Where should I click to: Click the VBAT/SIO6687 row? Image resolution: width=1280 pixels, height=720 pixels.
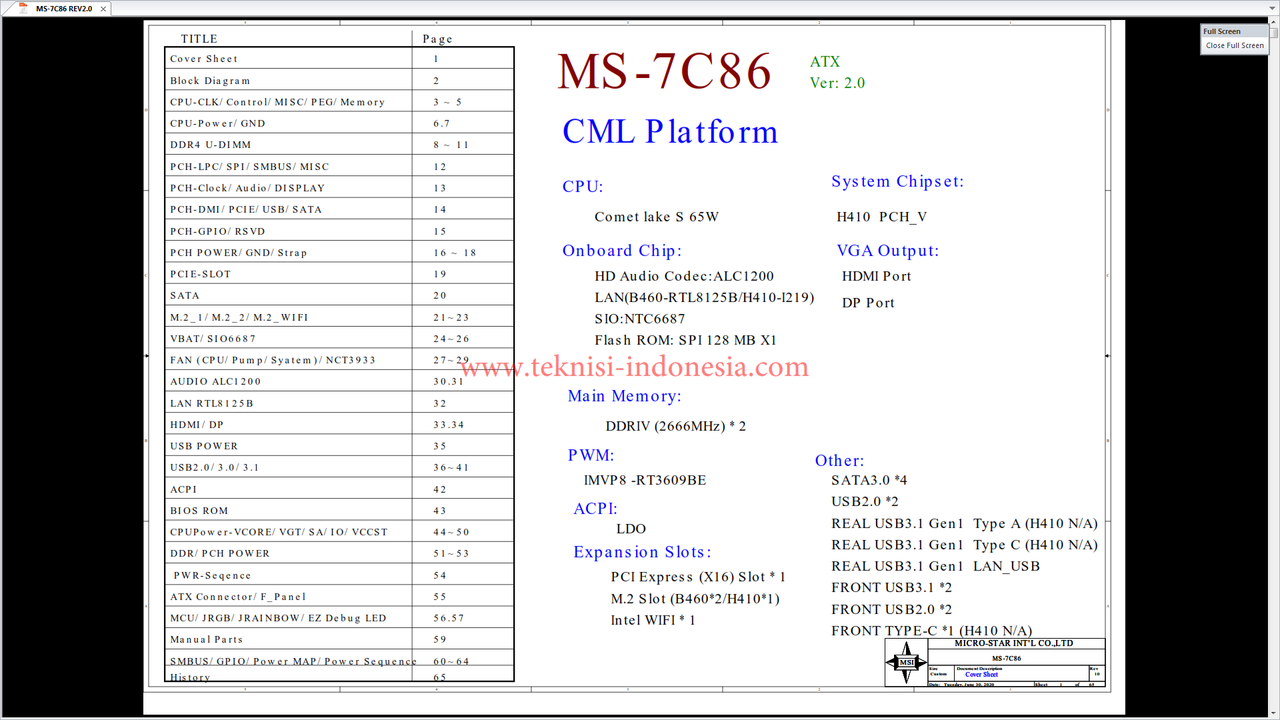click(x=339, y=338)
